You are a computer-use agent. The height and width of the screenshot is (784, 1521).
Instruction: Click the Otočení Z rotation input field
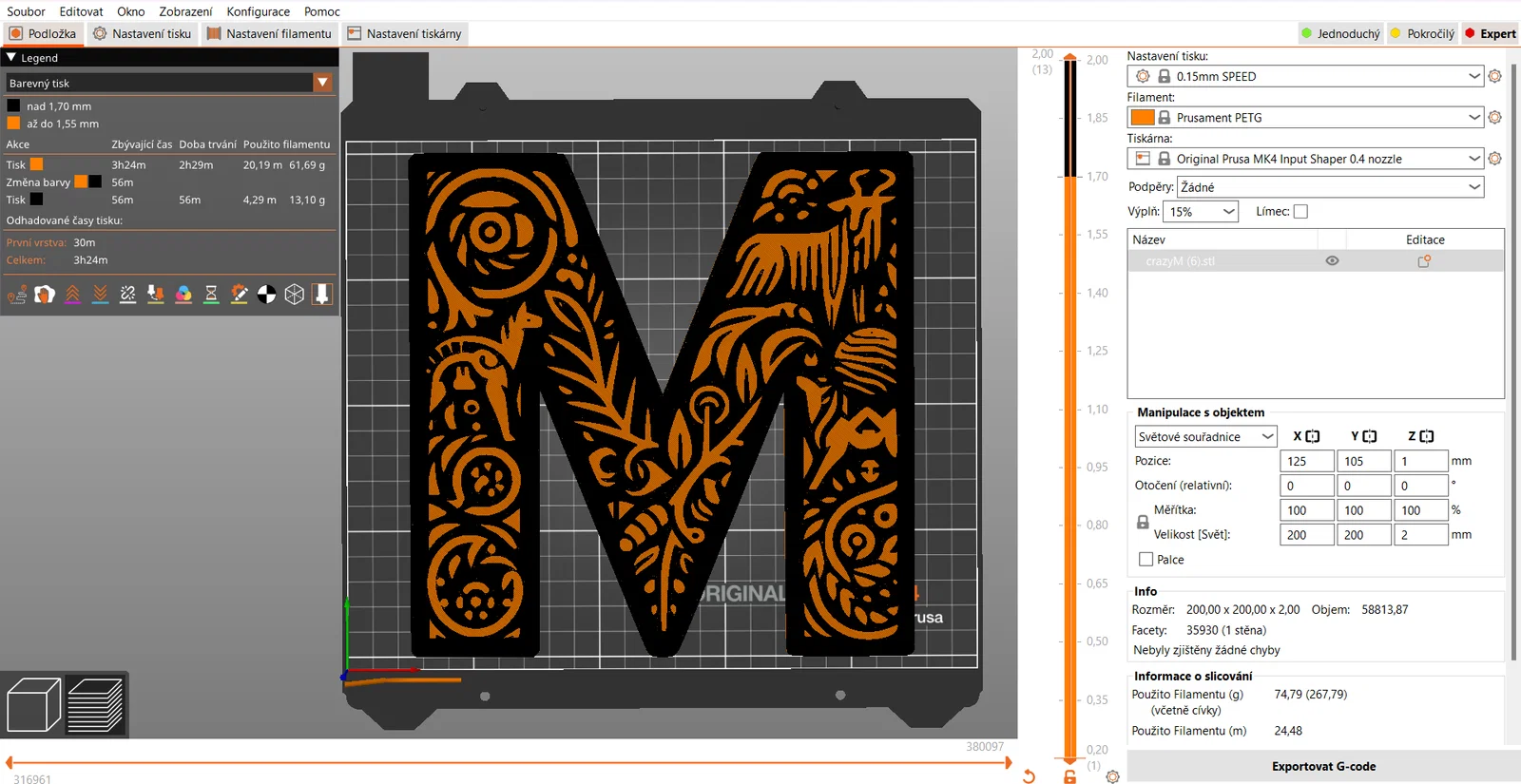1420,486
